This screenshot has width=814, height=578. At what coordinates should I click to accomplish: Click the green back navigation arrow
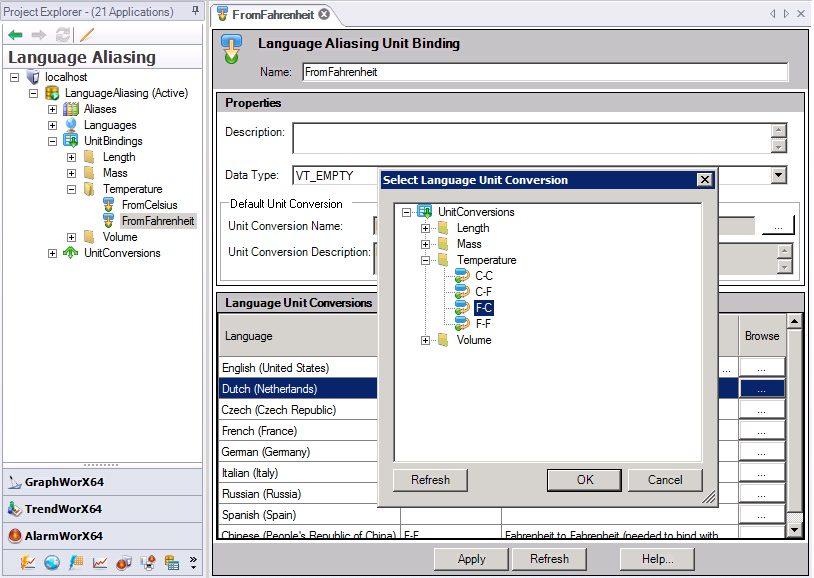(18, 34)
